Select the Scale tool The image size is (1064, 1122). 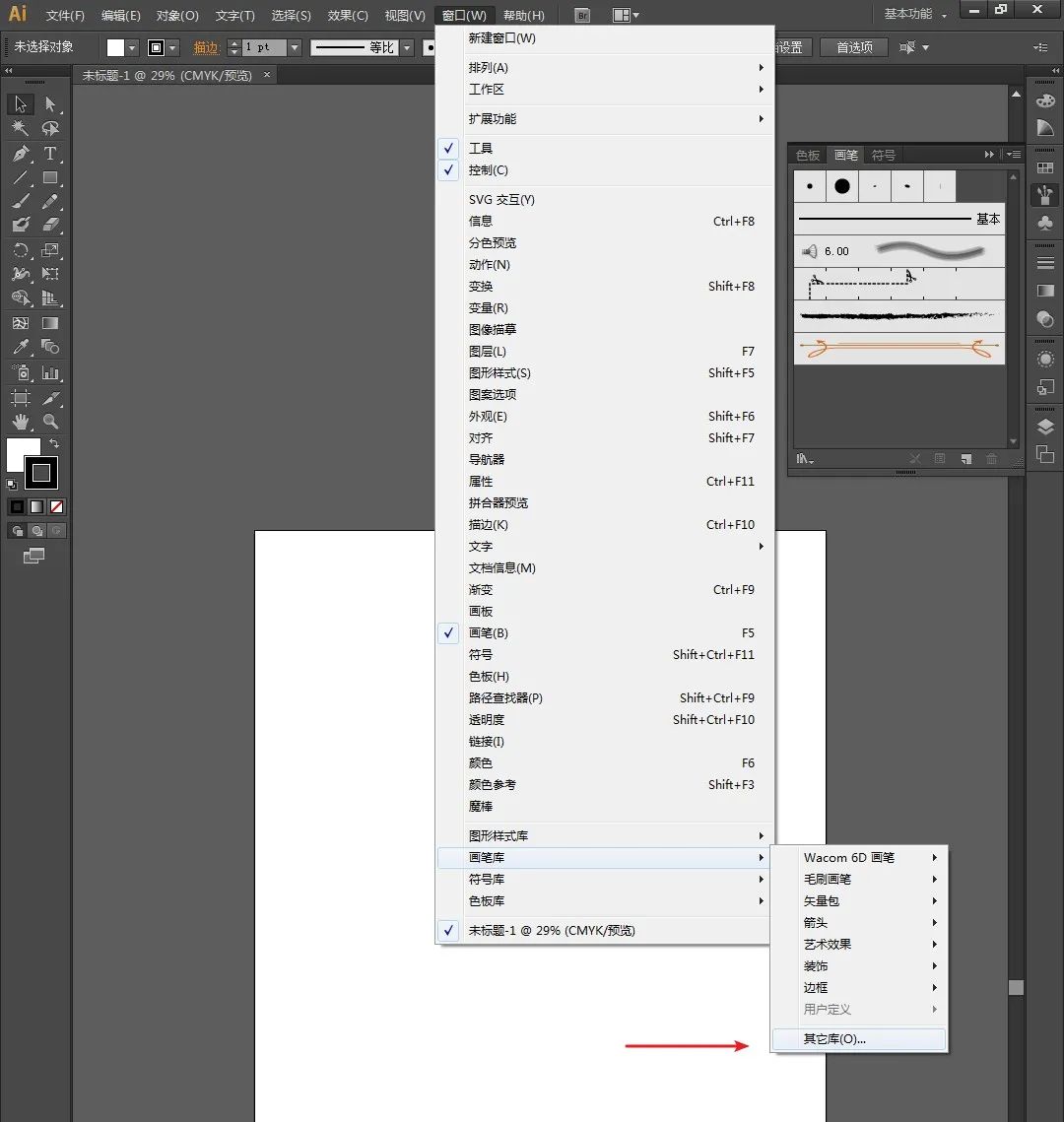(x=50, y=250)
